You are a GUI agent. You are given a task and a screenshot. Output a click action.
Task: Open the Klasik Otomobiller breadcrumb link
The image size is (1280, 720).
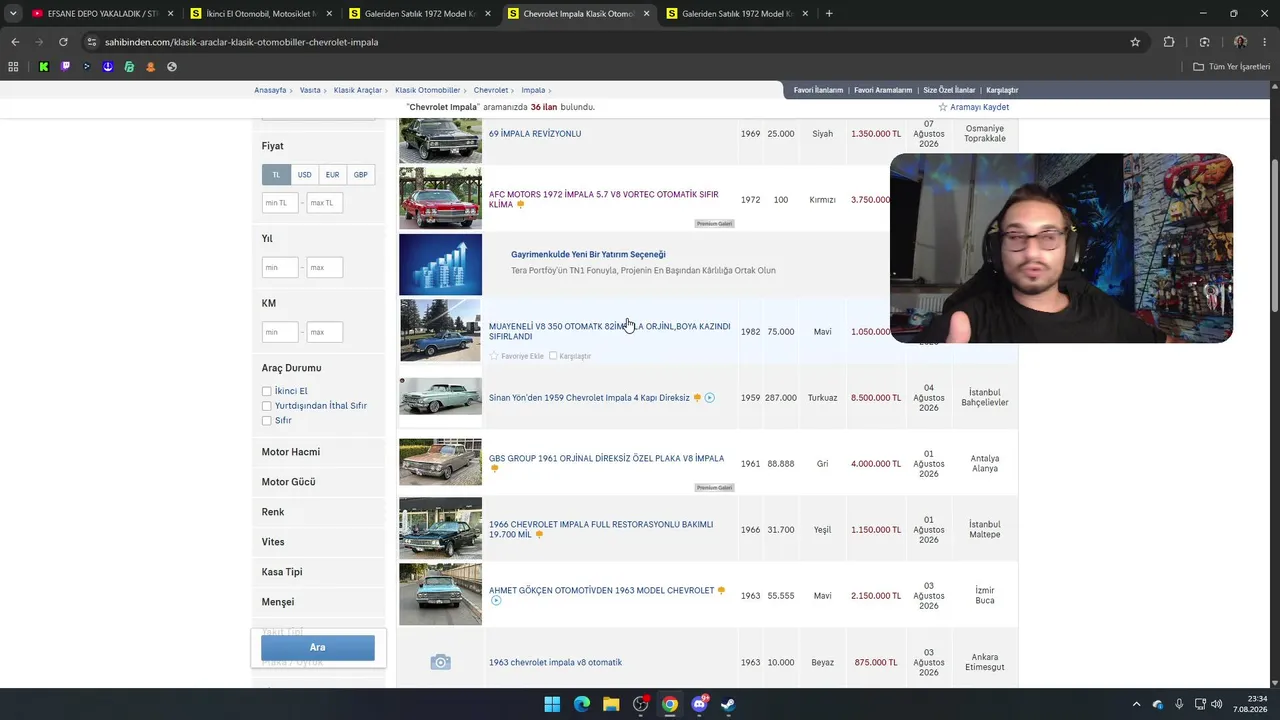[428, 90]
